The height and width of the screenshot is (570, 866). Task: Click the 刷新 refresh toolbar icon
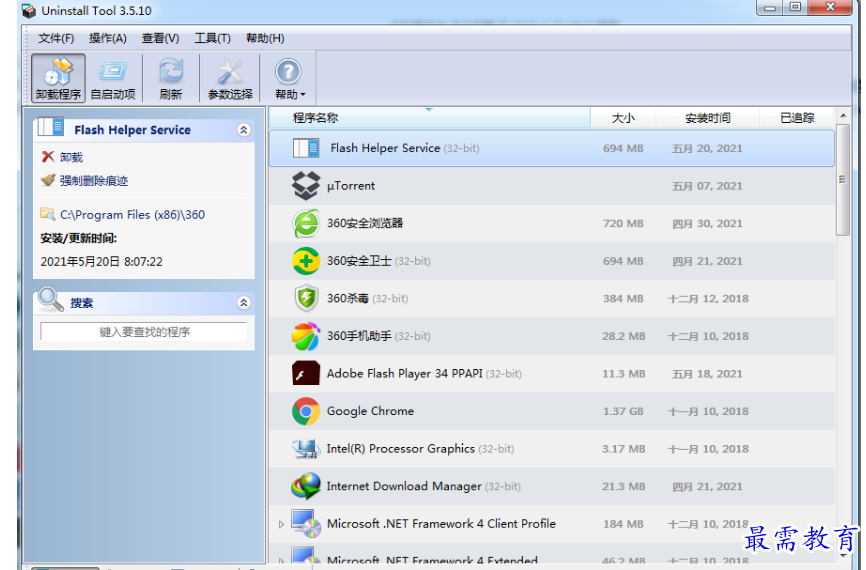(x=171, y=78)
